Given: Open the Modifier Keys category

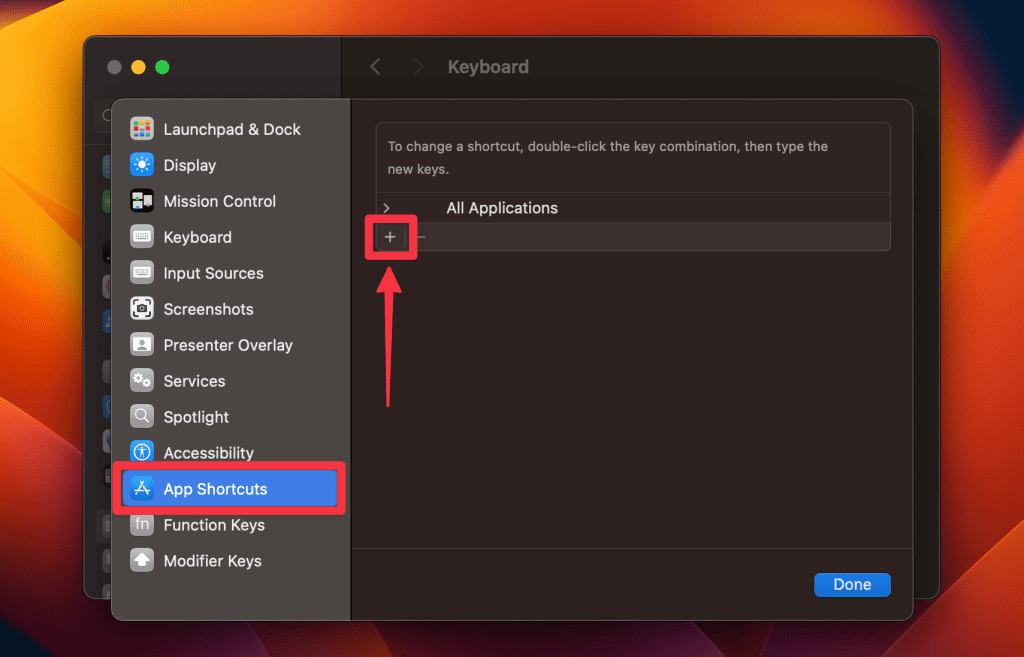Looking at the screenshot, I should point(212,561).
